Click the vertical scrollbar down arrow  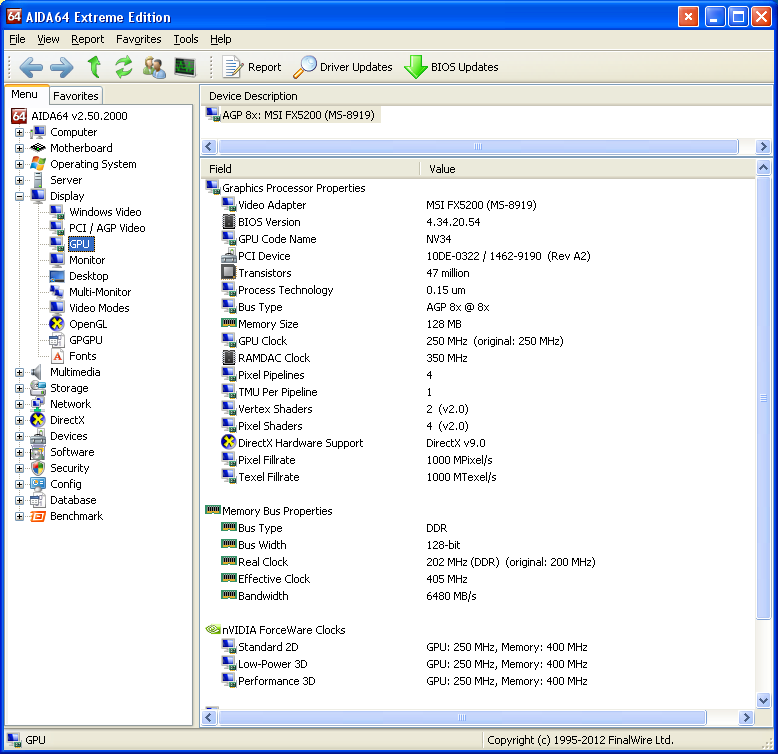pyautogui.click(x=764, y=700)
